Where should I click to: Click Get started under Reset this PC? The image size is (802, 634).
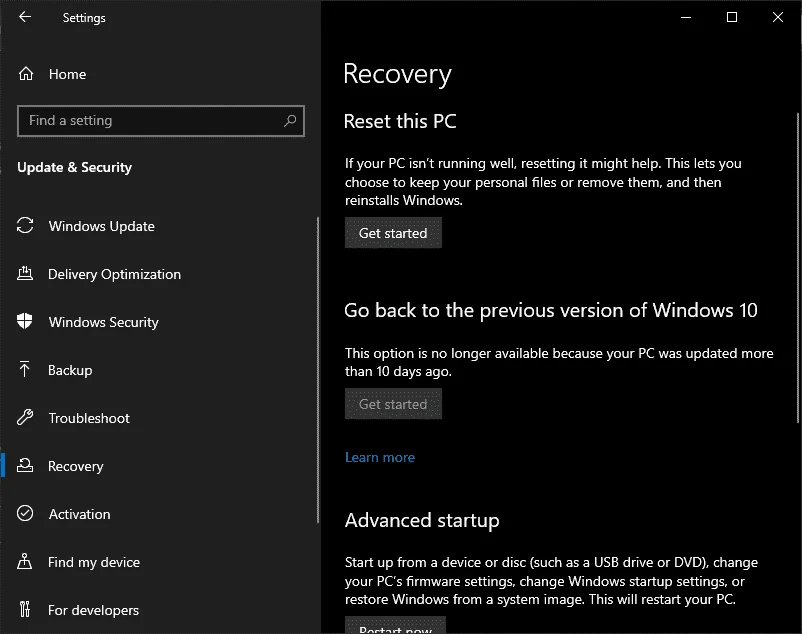pyautogui.click(x=393, y=233)
